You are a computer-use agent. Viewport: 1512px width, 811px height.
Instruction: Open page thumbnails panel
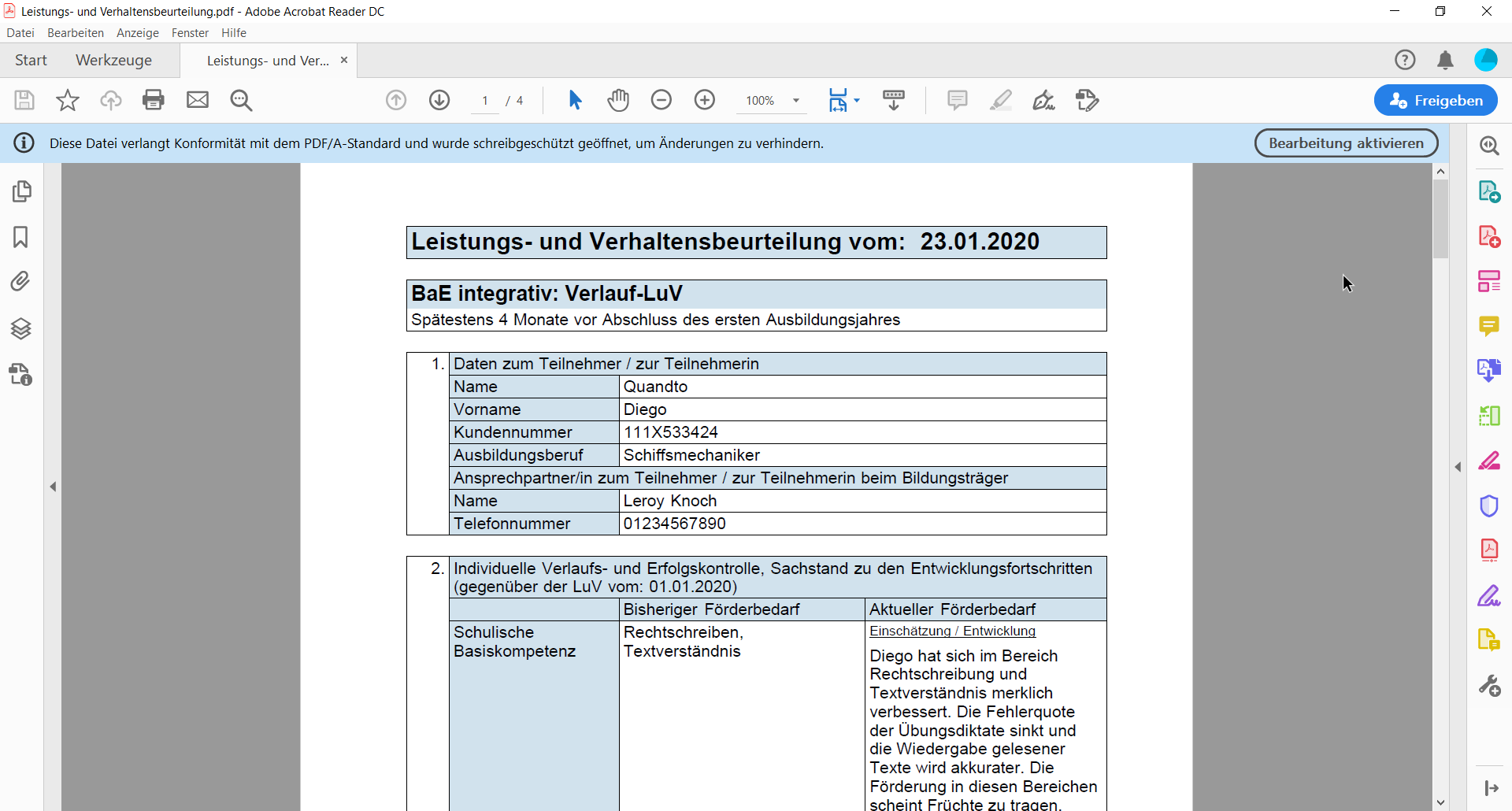tap(21, 191)
